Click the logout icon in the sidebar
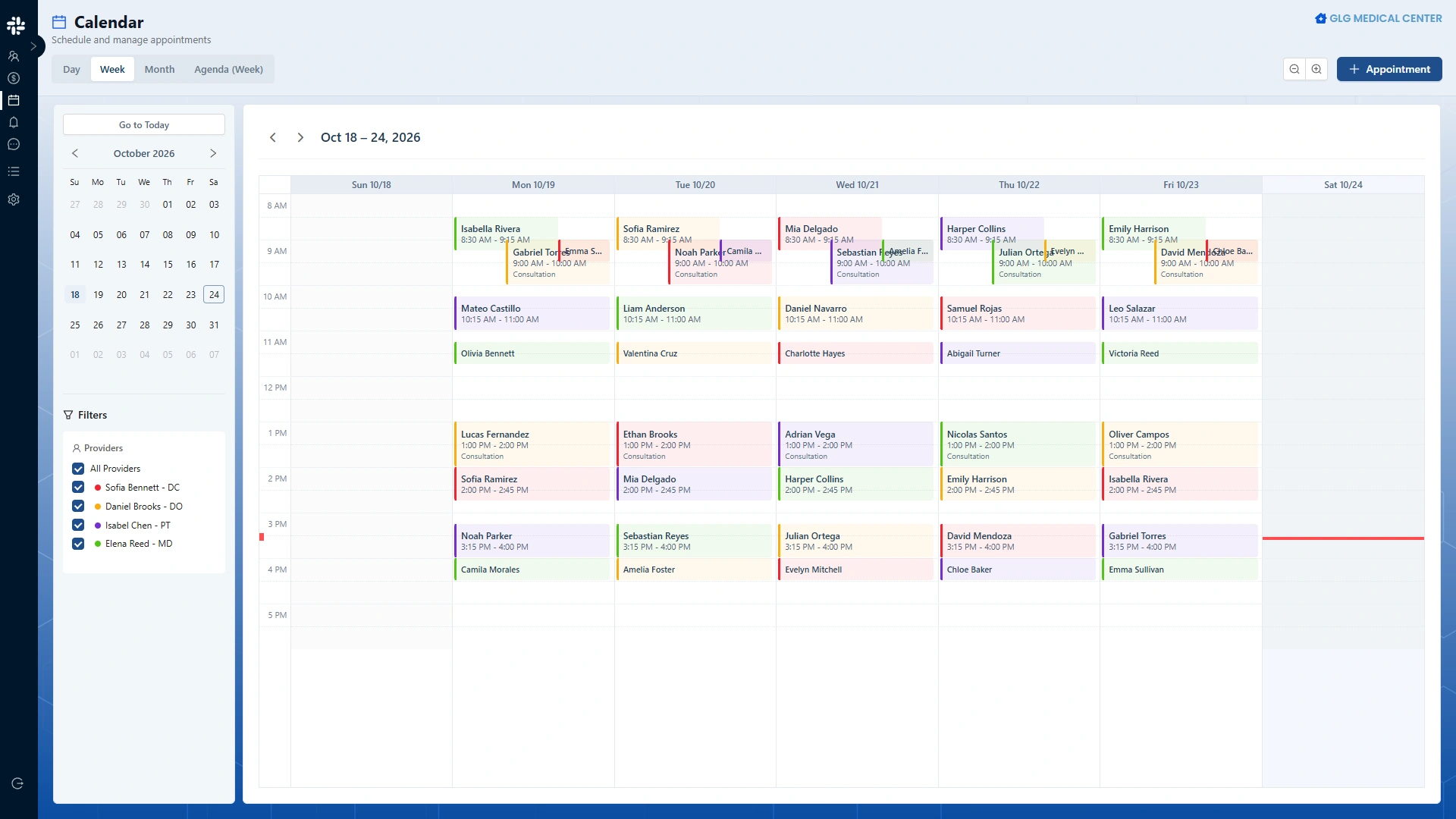The image size is (1456, 819). (17, 783)
